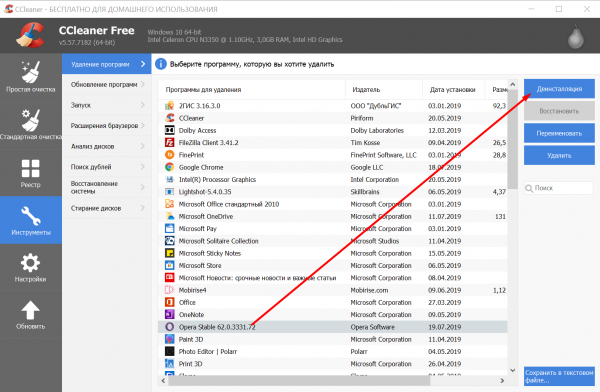Click the FileZilla Client icon in the list
Viewport: 600px width, 392px height.
pyautogui.click(x=170, y=142)
